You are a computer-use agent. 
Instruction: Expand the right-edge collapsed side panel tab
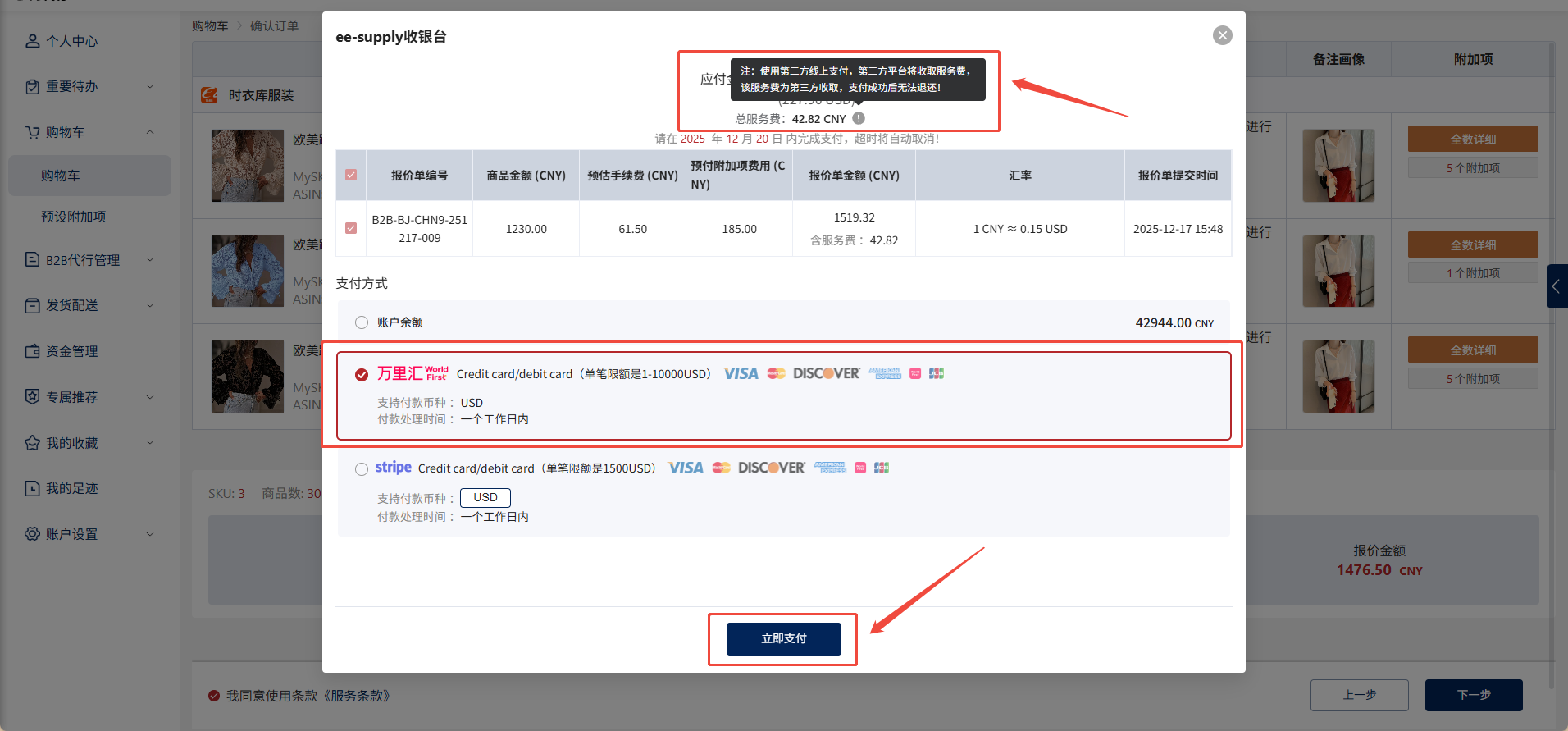point(1557,286)
